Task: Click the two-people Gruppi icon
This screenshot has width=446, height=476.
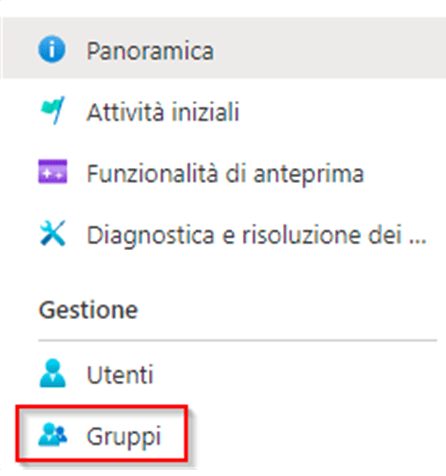Action: 53,434
